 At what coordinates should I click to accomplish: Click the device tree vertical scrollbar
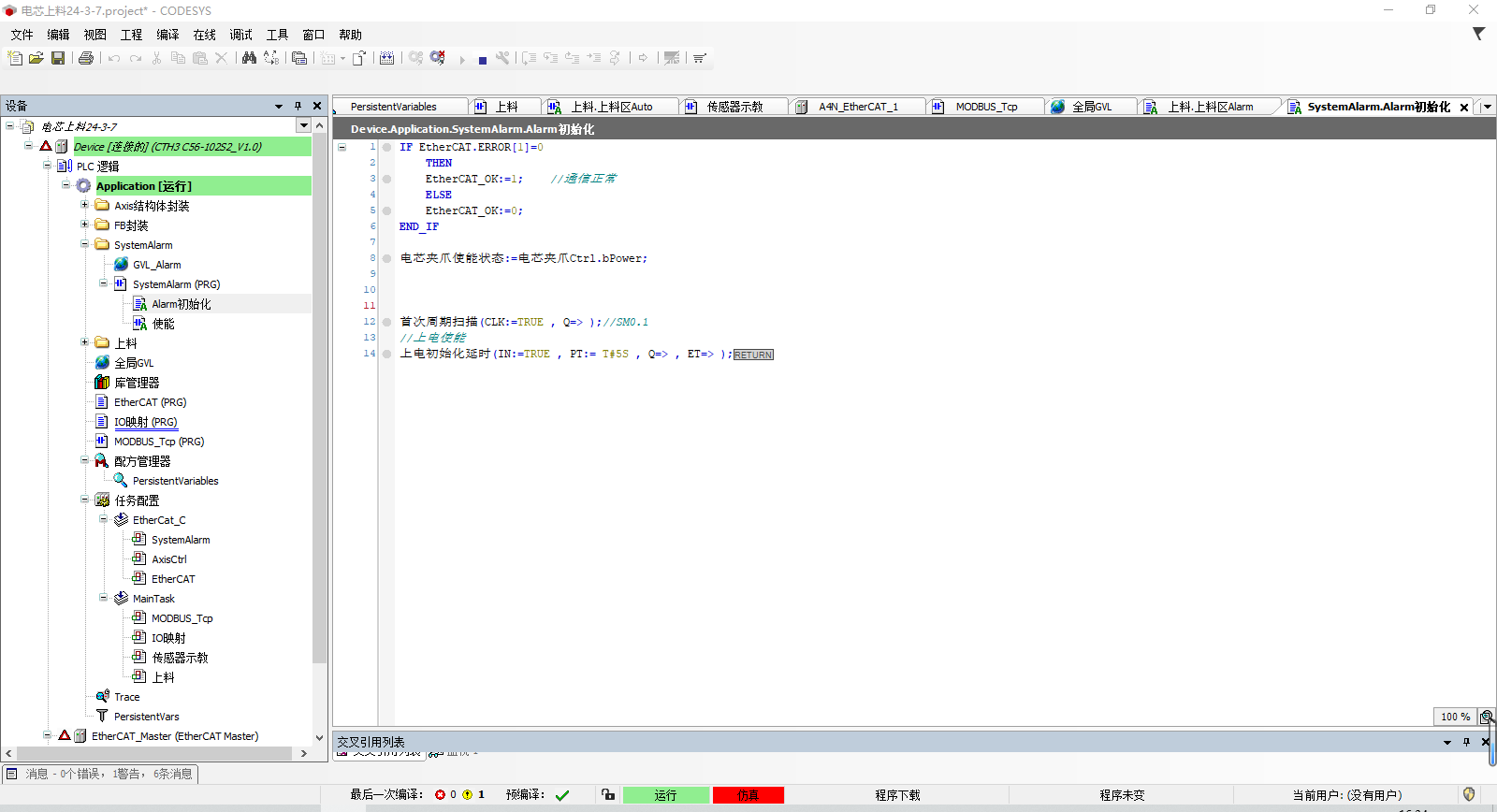[320, 398]
